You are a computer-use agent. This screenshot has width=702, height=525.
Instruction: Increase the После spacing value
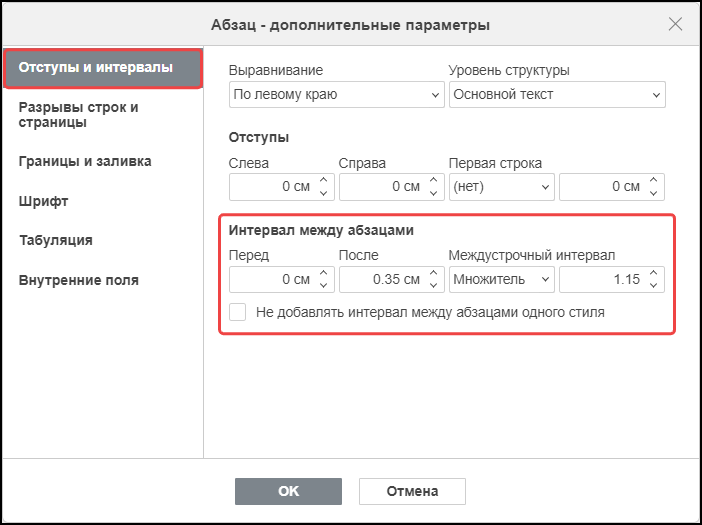click(x=433, y=273)
